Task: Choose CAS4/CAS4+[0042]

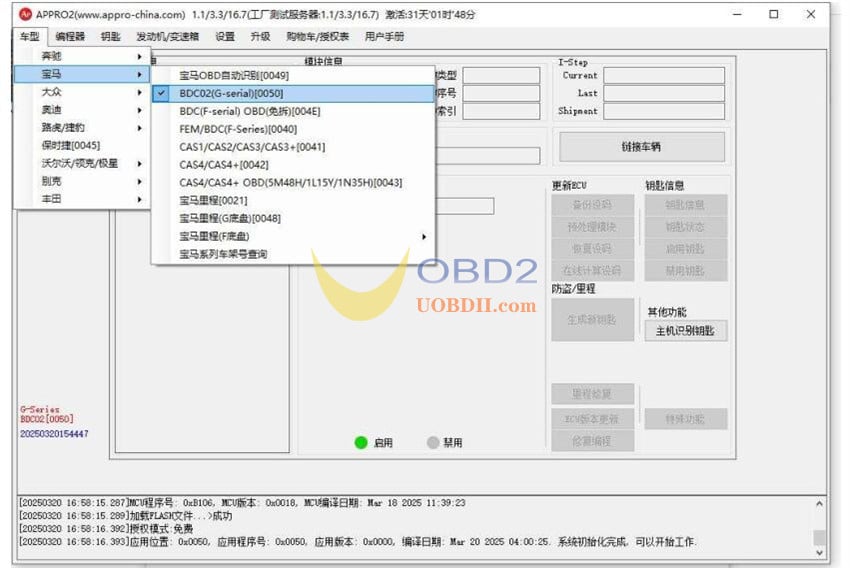Action: coord(293,165)
